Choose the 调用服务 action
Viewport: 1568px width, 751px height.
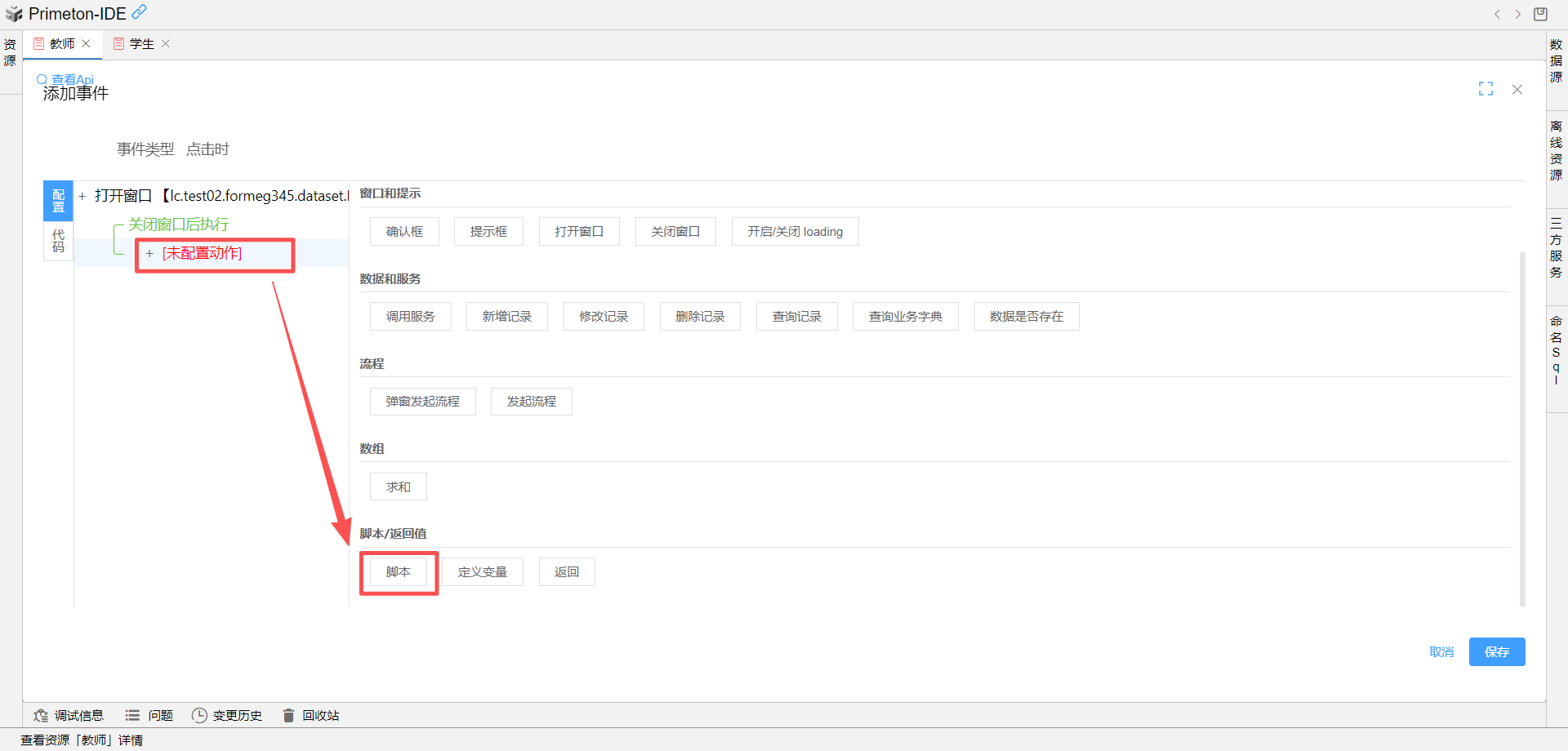[410, 317]
